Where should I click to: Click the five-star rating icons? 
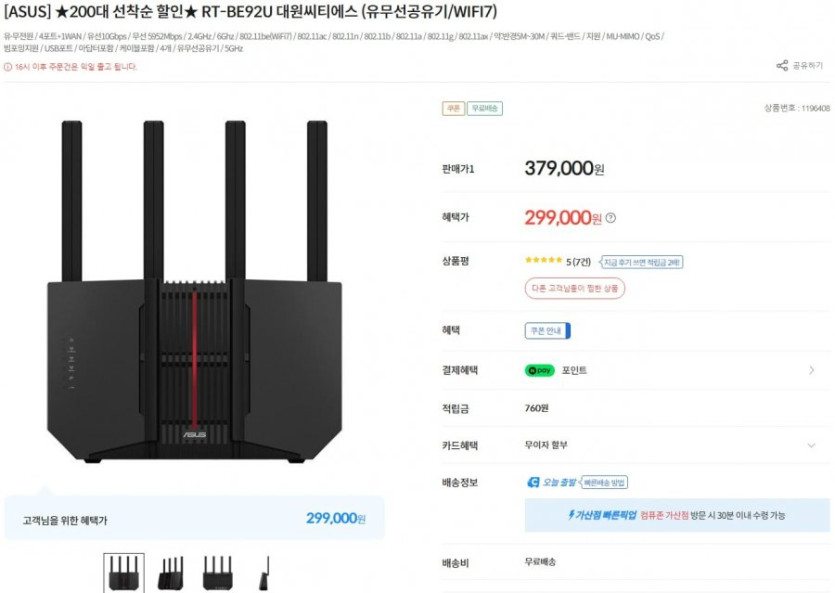(544, 261)
